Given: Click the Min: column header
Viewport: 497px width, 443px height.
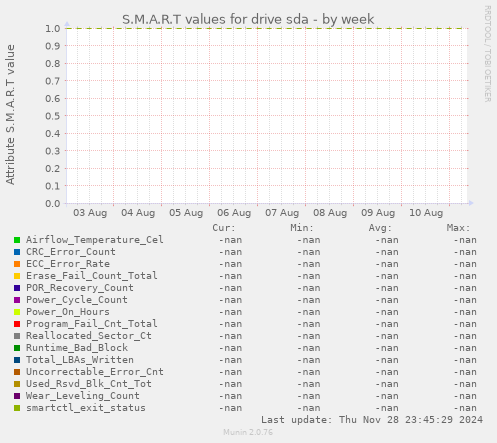Looking at the screenshot, I should [302, 228].
